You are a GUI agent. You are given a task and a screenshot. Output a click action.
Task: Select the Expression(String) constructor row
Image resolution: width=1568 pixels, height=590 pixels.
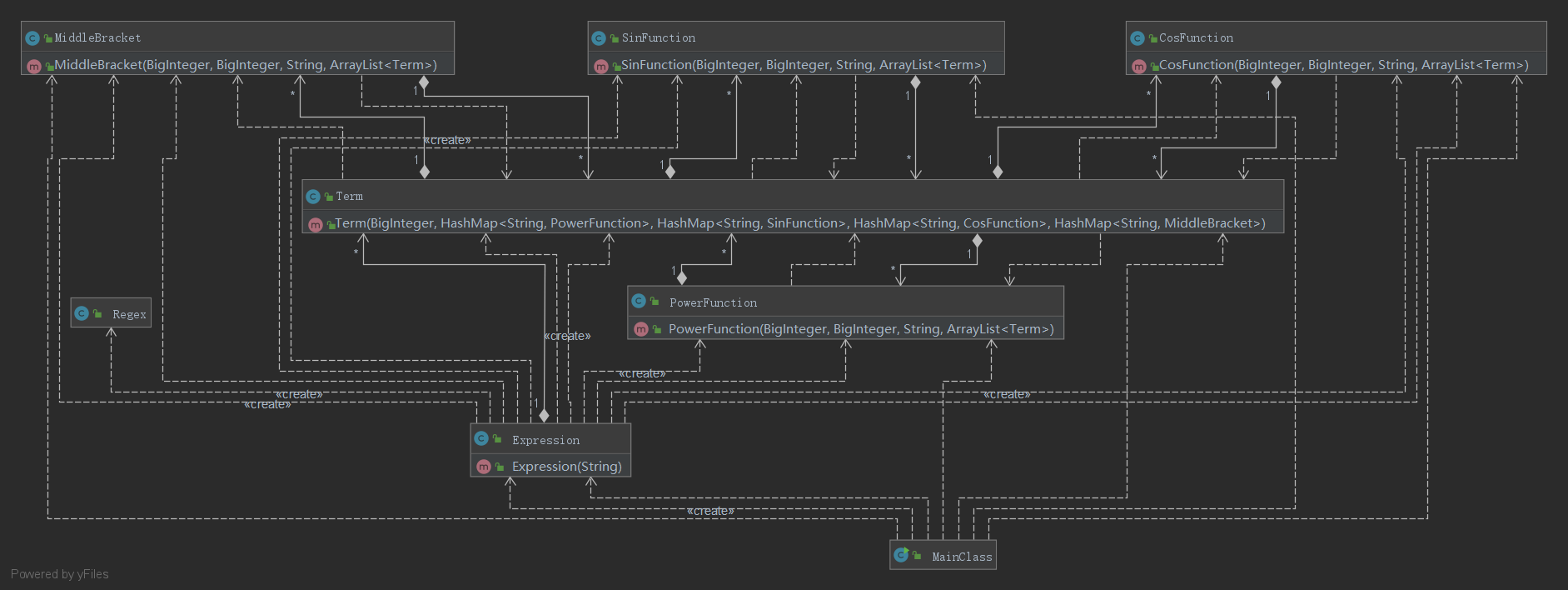550,467
